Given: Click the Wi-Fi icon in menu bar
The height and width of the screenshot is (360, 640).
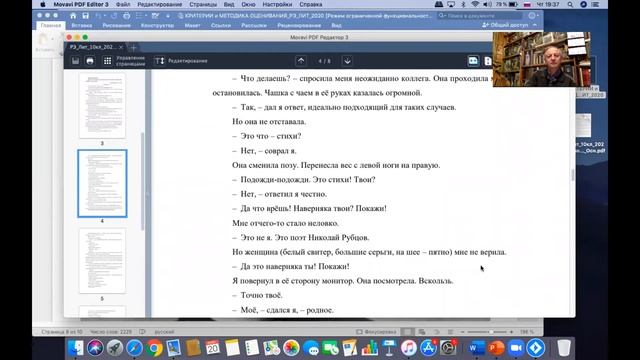Looking at the screenshot, I should pyautogui.click(x=475, y=4).
